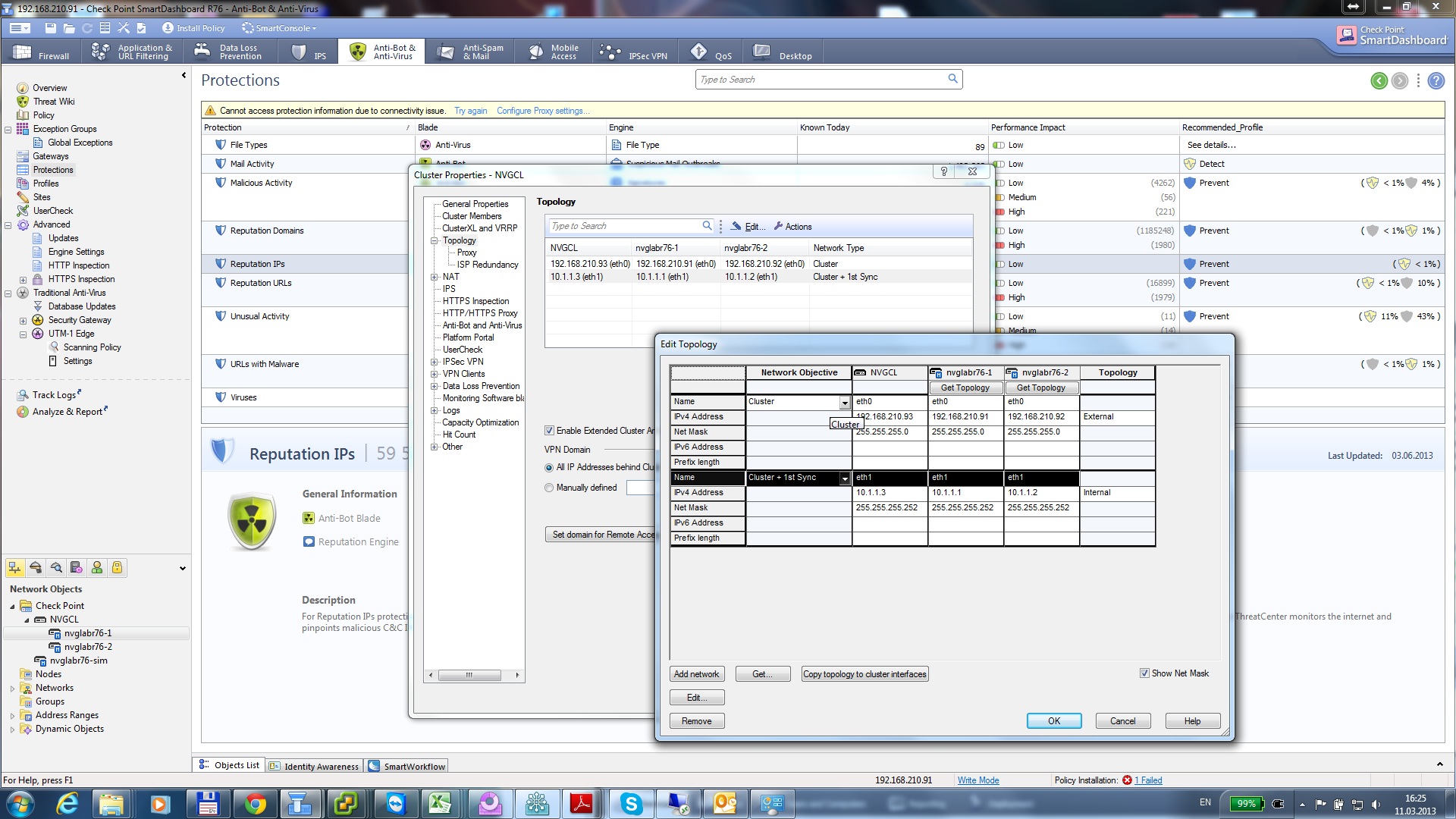Open the SmartConsole dropdown menu

(x=279, y=28)
